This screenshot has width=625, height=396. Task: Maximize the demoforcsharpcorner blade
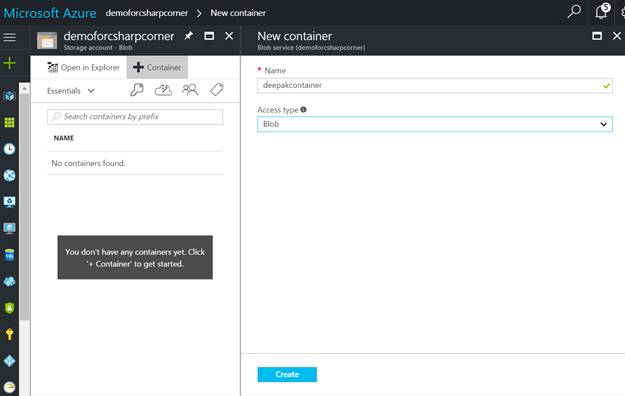point(209,36)
